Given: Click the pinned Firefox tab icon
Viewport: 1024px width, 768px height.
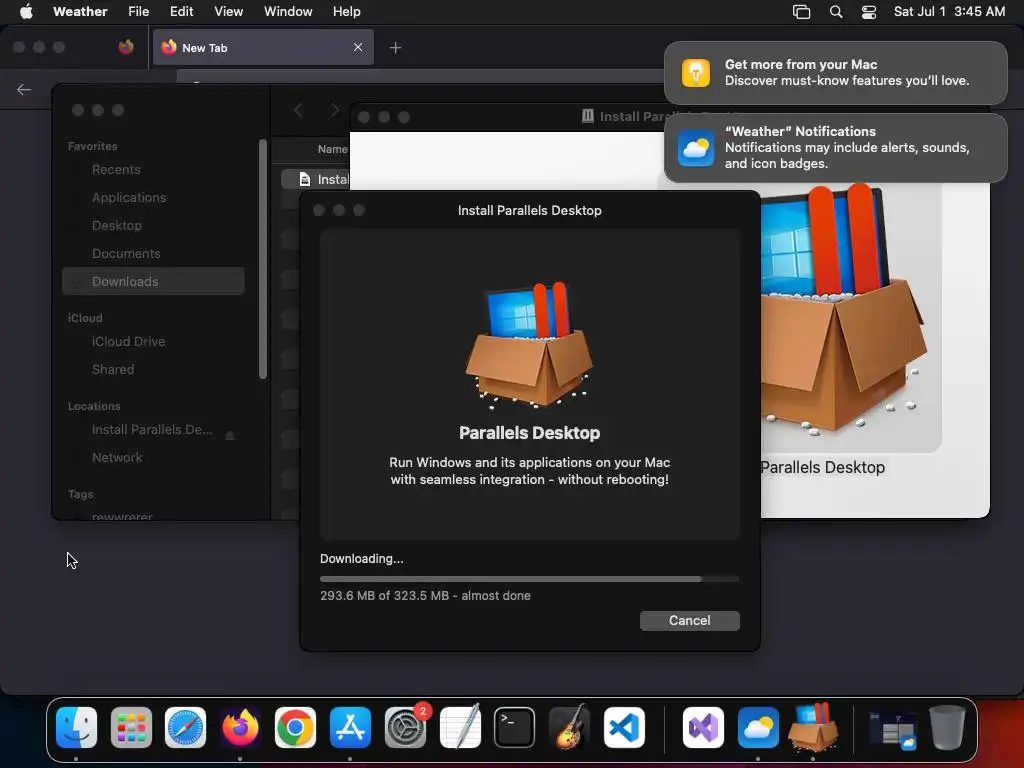Looking at the screenshot, I should [x=126, y=47].
